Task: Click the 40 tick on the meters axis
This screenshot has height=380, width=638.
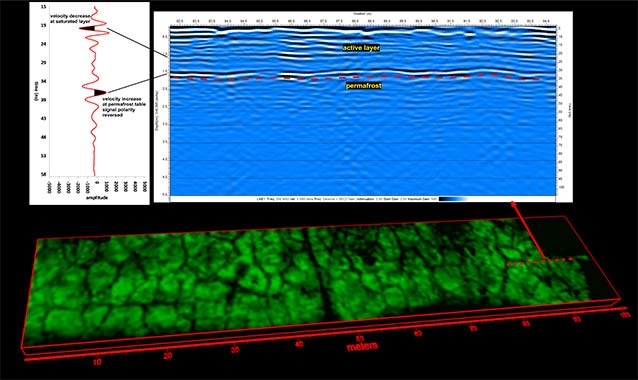Action: [x=299, y=344]
